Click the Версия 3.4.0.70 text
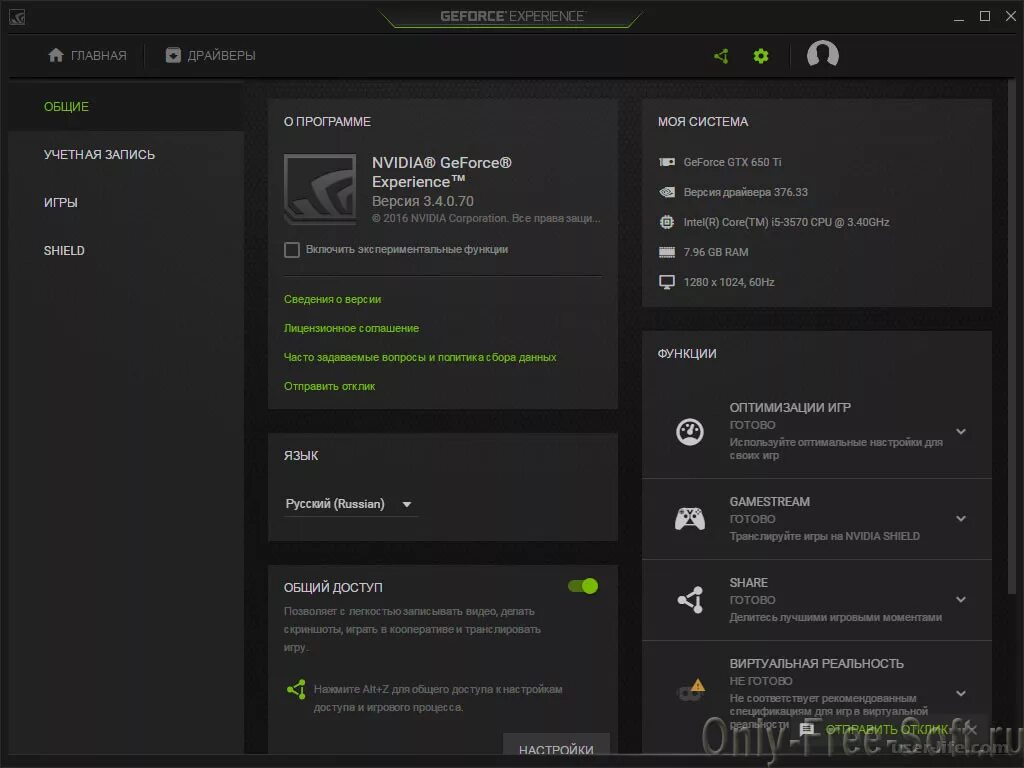1024x768 pixels. click(423, 201)
